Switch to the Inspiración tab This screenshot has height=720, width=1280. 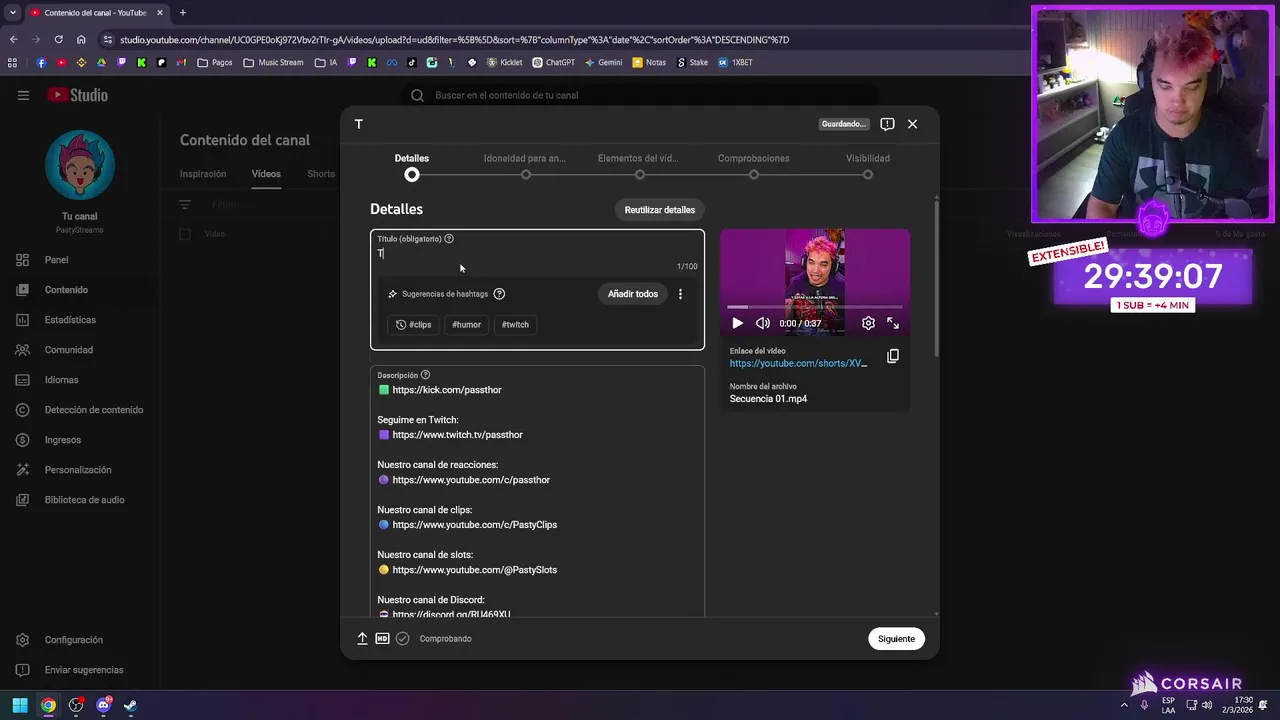coord(203,174)
